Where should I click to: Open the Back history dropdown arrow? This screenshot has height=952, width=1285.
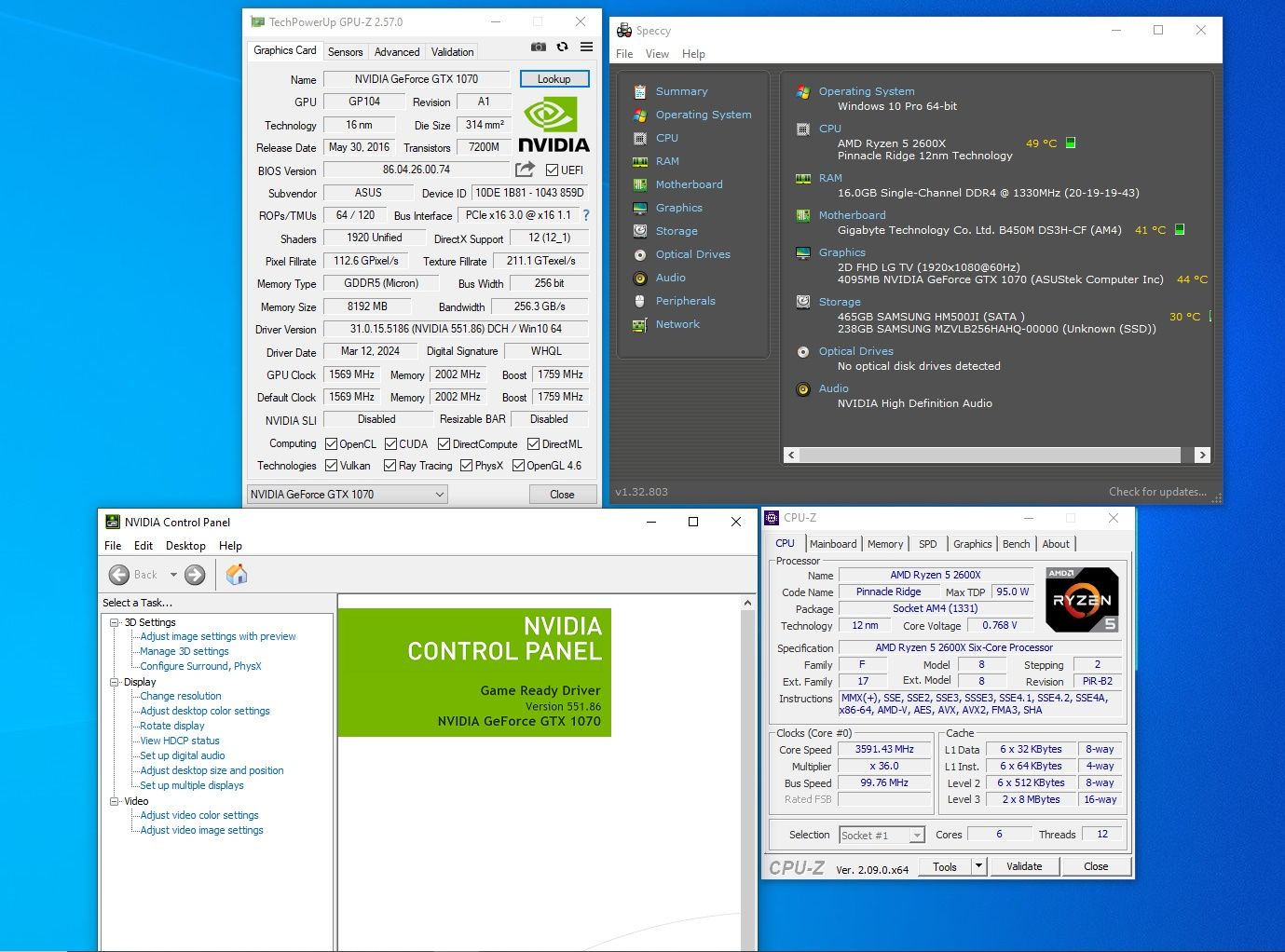173,575
